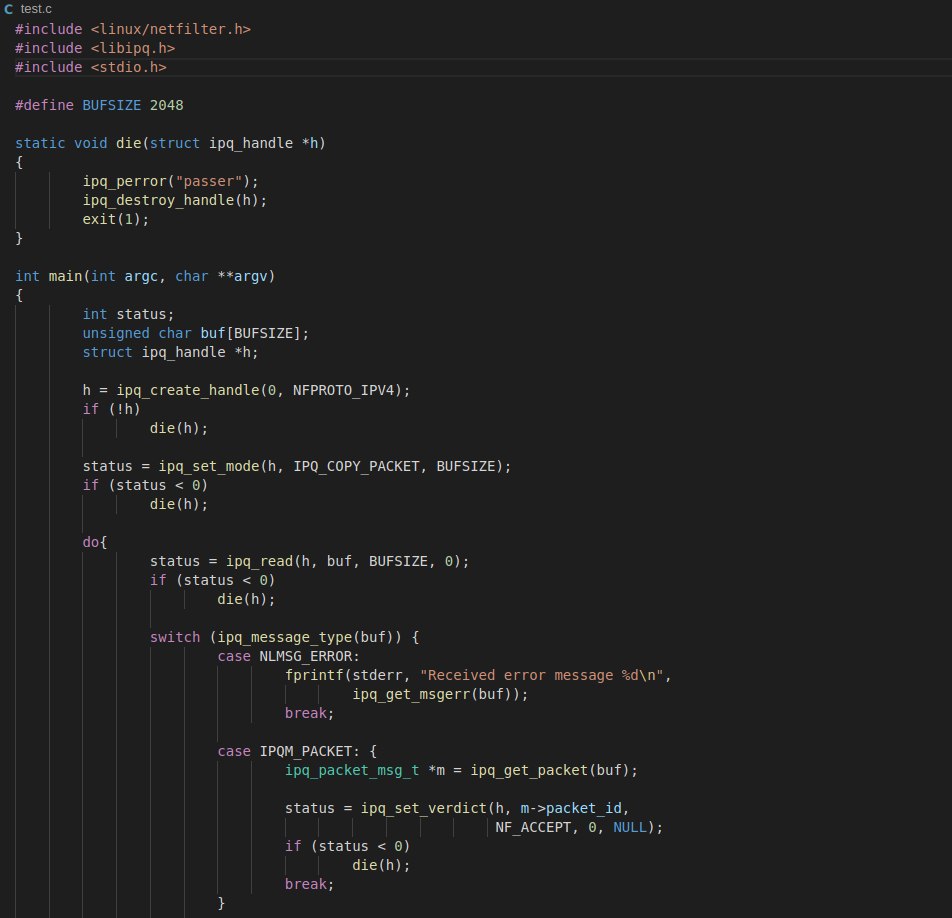Click the 'int status;' declaration
Viewport: 952px width, 918px height.
click(128, 314)
